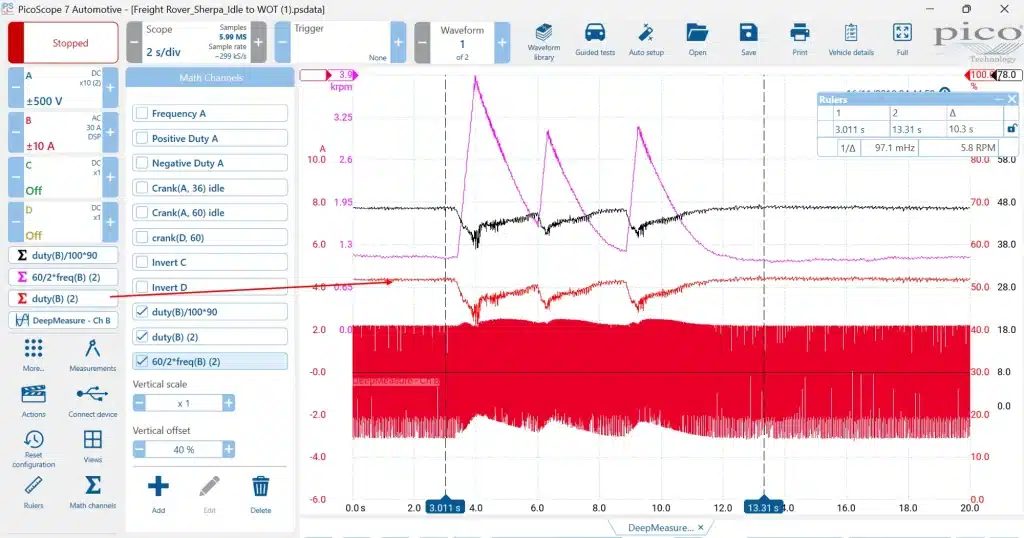Open the Actions tool
This screenshot has height=538, width=1024.
point(33,401)
